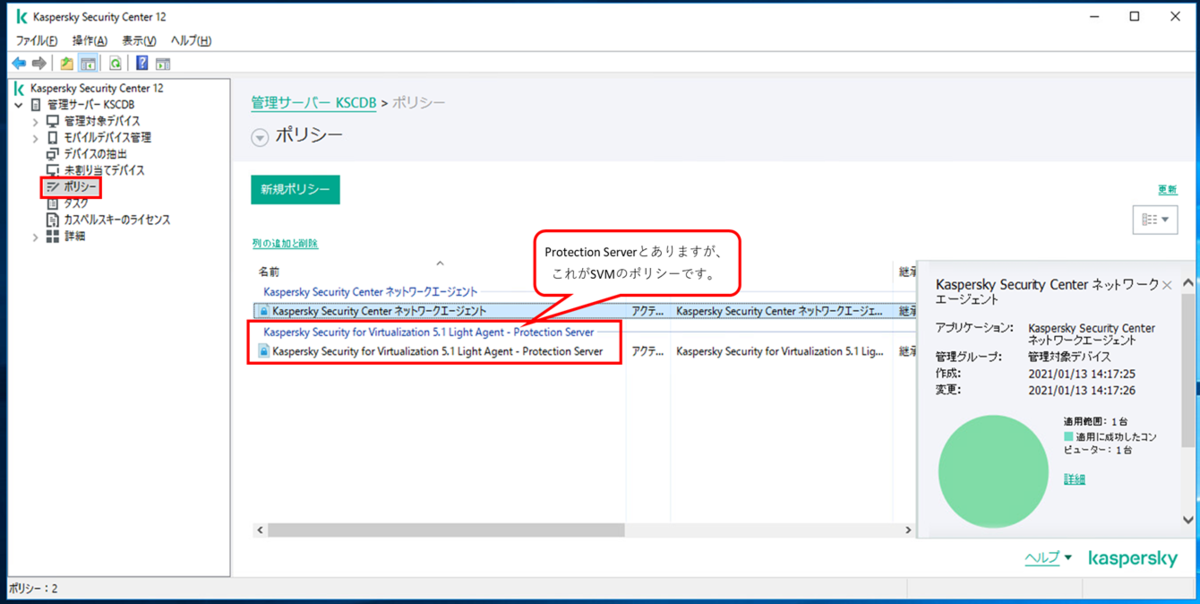
Task: Click the server icon beside 管理サーバー KSCDB
Action: point(36,105)
